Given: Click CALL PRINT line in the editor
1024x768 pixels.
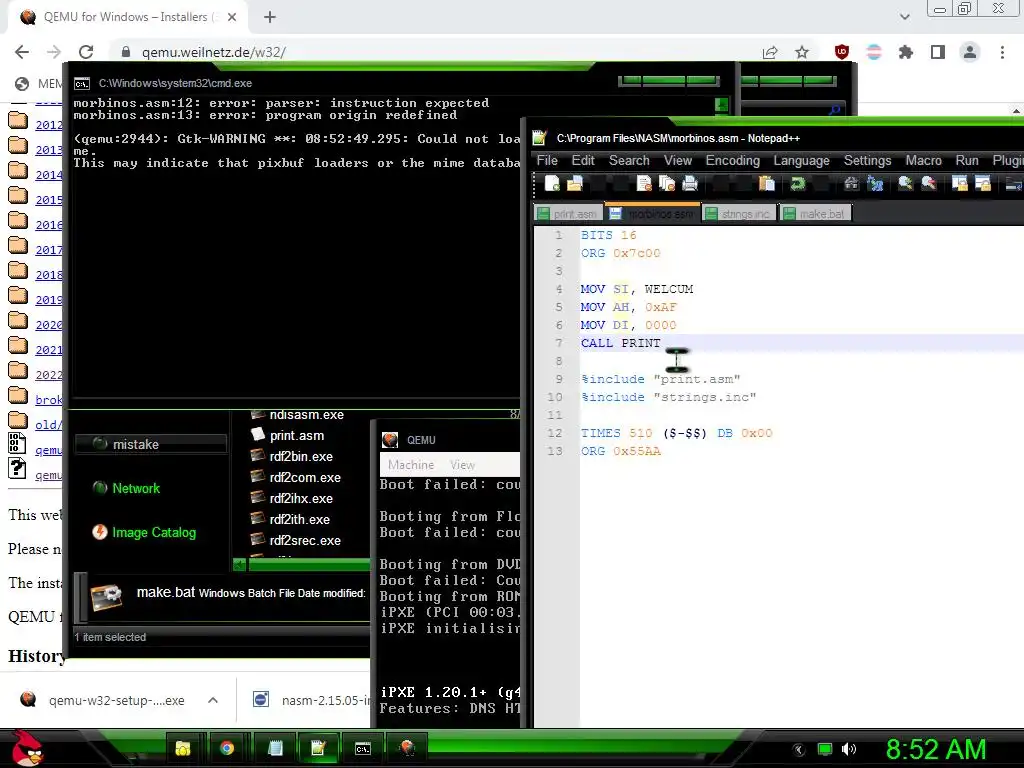Looking at the screenshot, I should click(x=620, y=343).
